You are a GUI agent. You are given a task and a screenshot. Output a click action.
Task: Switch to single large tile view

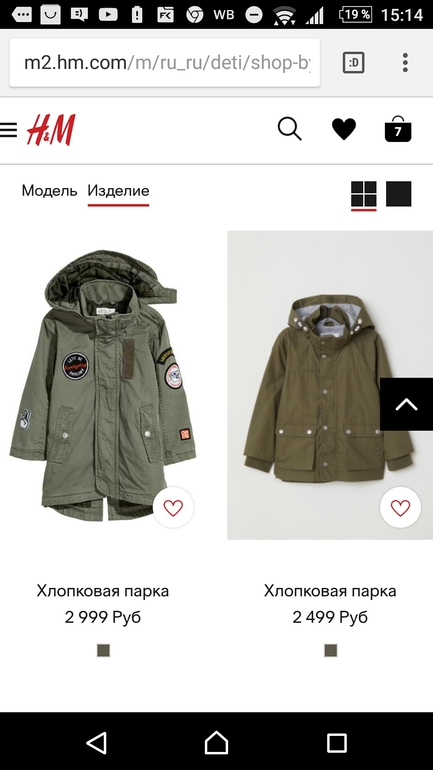point(399,193)
